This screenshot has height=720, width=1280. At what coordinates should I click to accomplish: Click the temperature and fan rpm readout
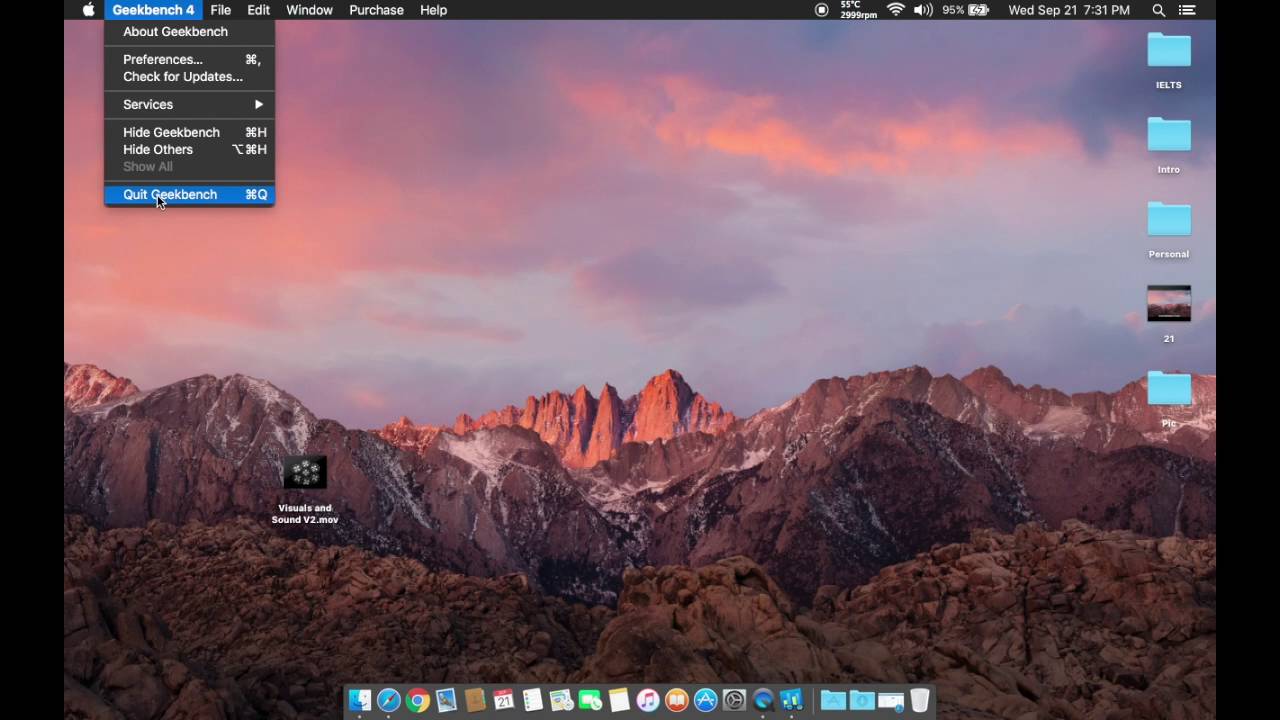click(x=858, y=10)
